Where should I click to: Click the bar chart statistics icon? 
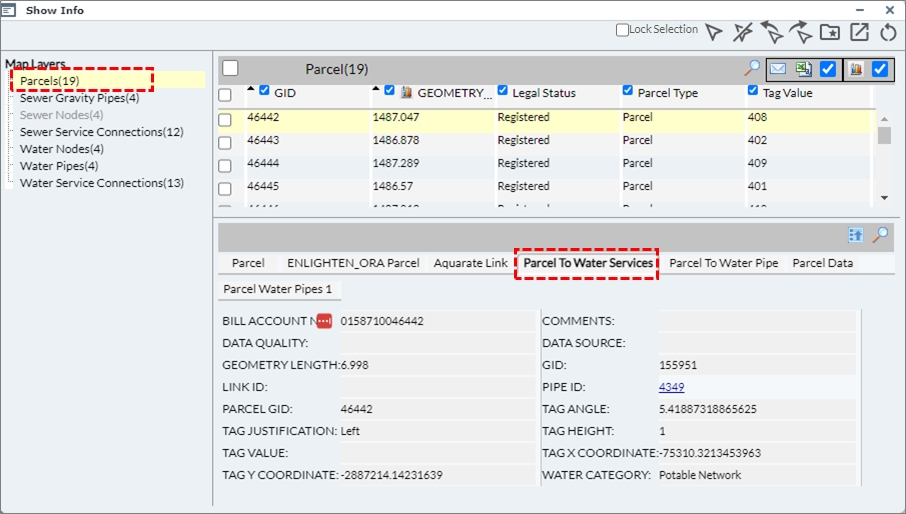coord(856,69)
